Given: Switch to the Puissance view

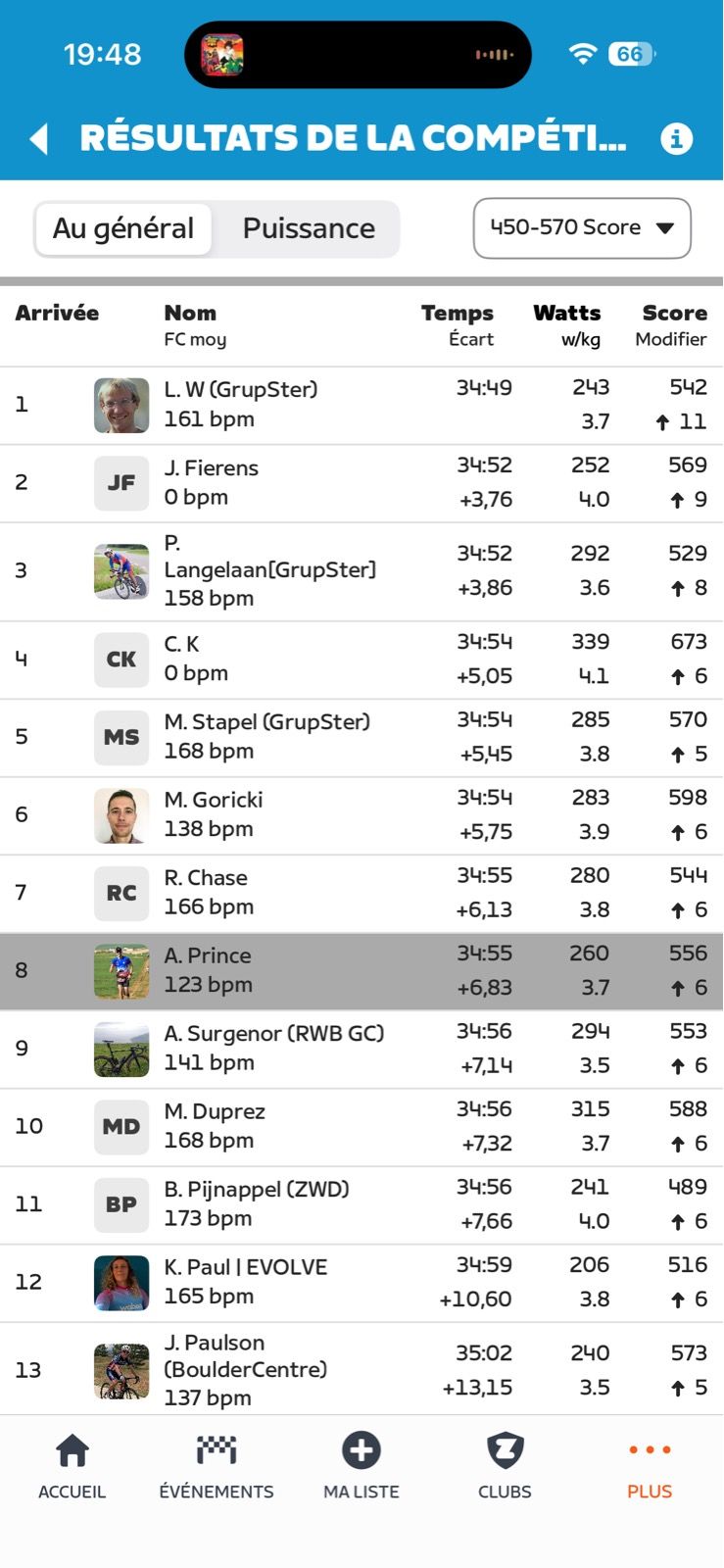Looking at the screenshot, I should 309,228.
